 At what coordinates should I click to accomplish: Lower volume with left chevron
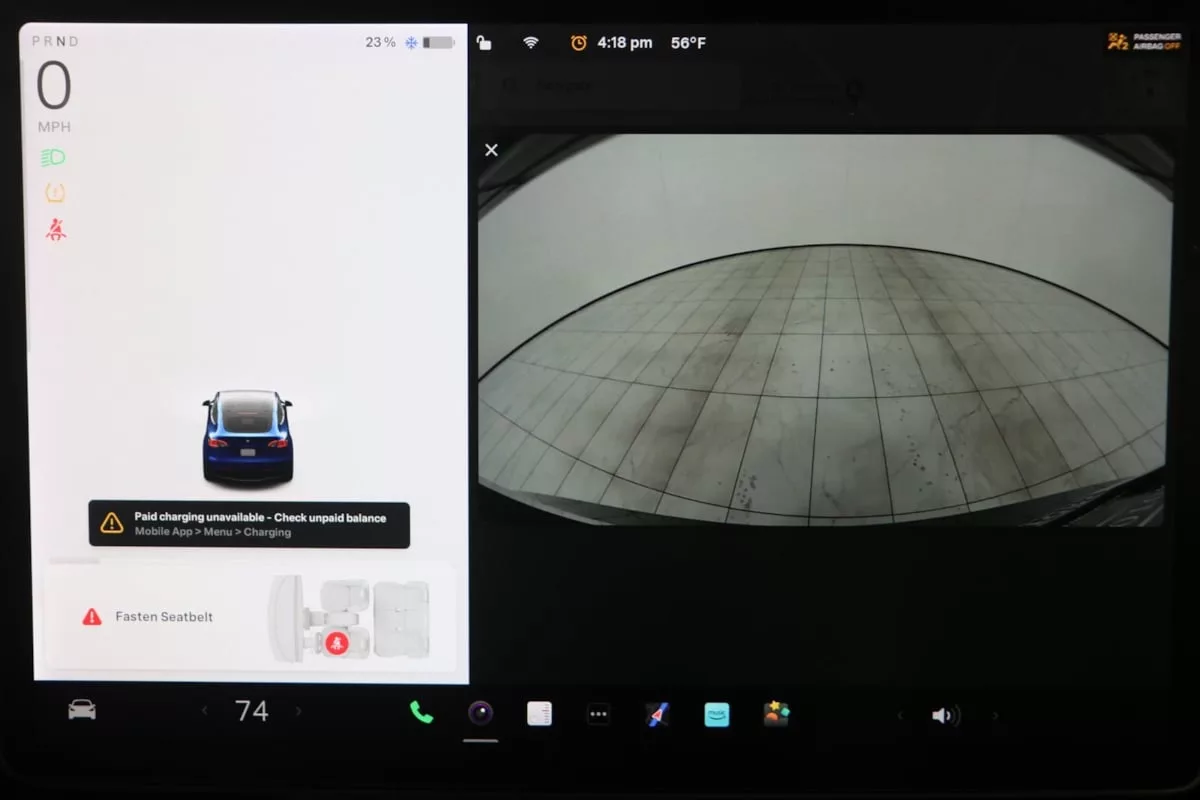[x=899, y=715]
